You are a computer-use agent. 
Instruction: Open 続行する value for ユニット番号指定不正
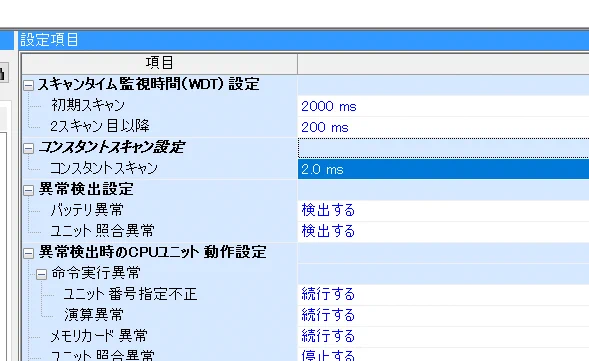pos(443,294)
